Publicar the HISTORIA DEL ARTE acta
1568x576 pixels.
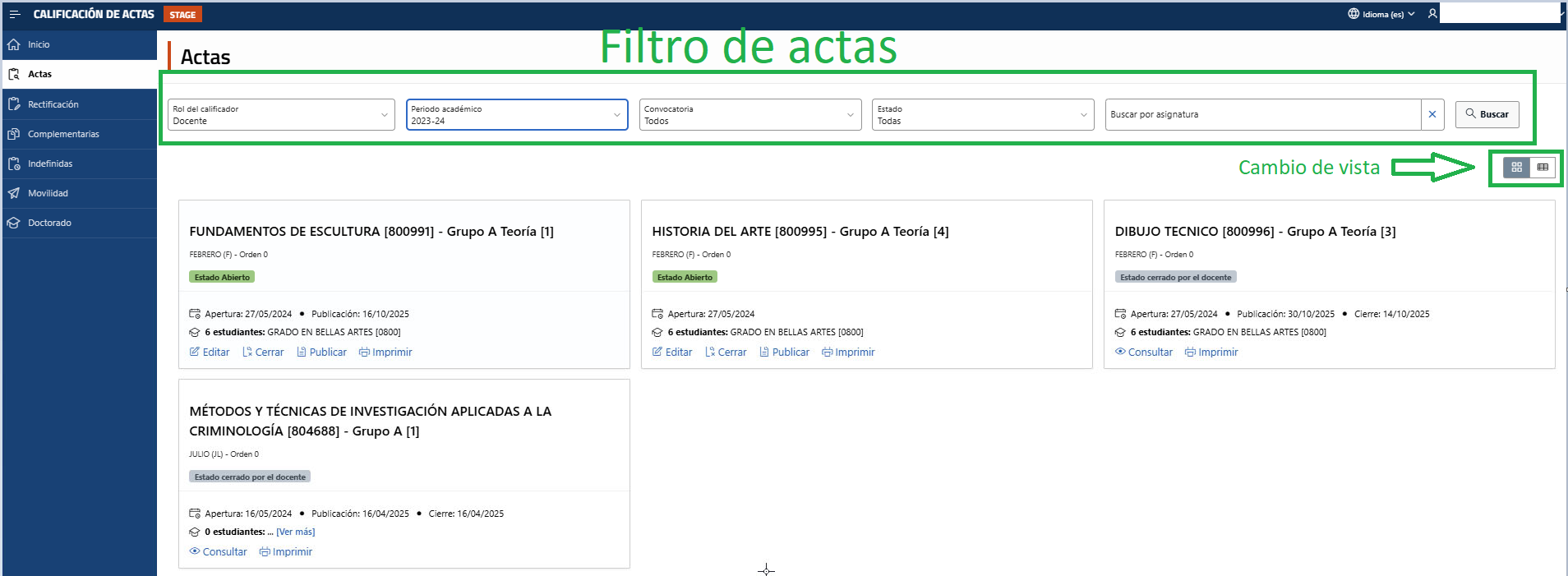784,352
